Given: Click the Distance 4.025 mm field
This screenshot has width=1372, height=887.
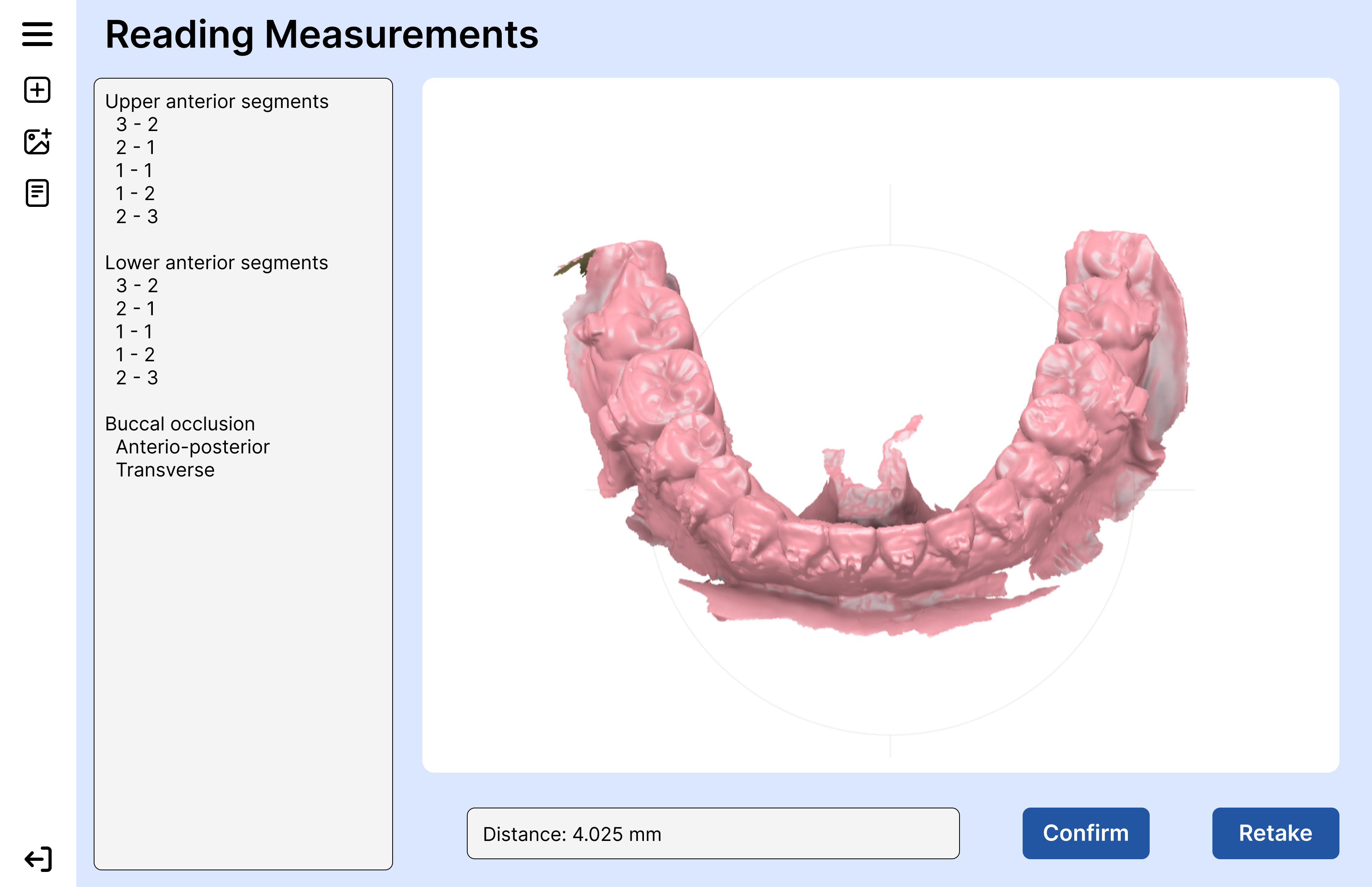Looking at the screenshot, I should 713,833.
